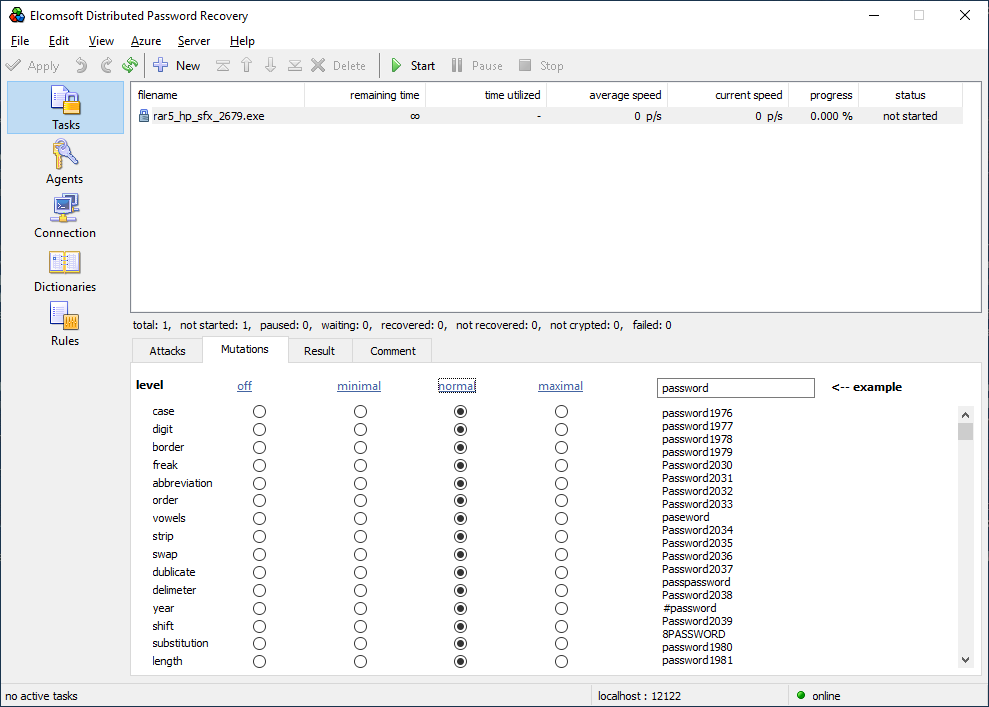989x707 pixels.
Task: Move task to top of queue
Action: (x=223, y=66)
